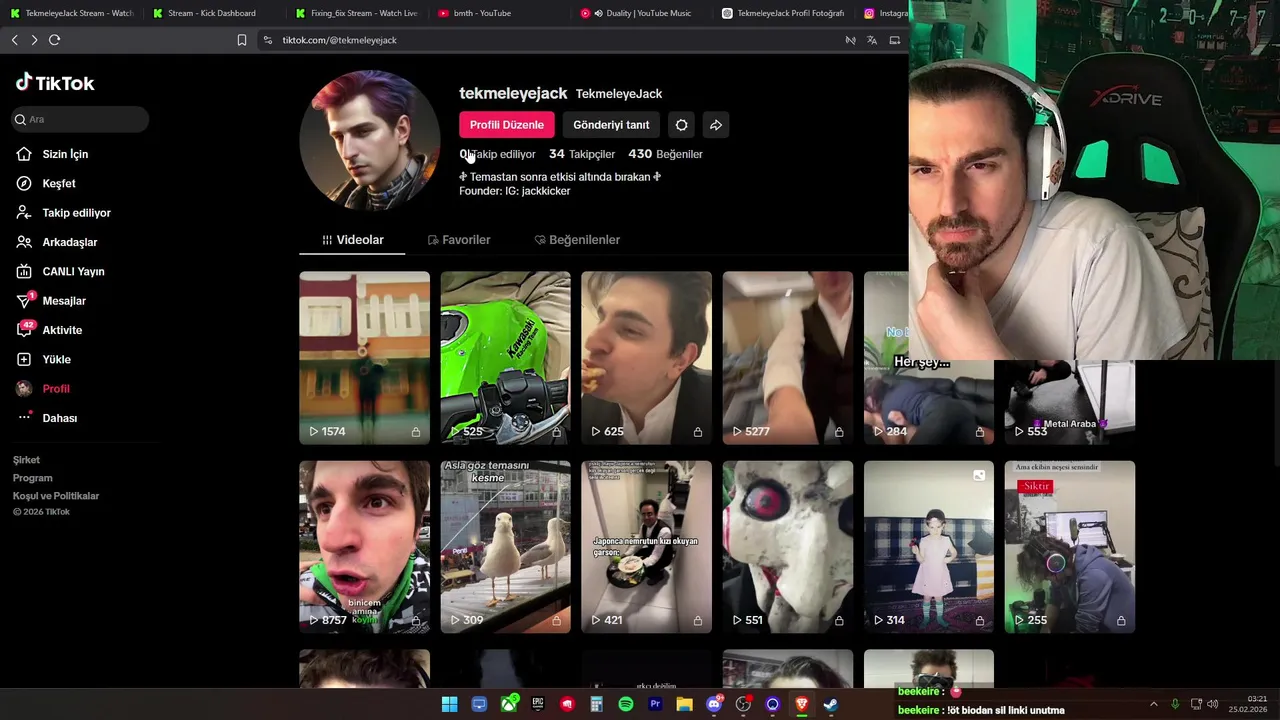Image resolution: width=1280 pixels, height=720 pixels.
Task: Expand Koşul ve Politikalar section
Action: [56, 496]
